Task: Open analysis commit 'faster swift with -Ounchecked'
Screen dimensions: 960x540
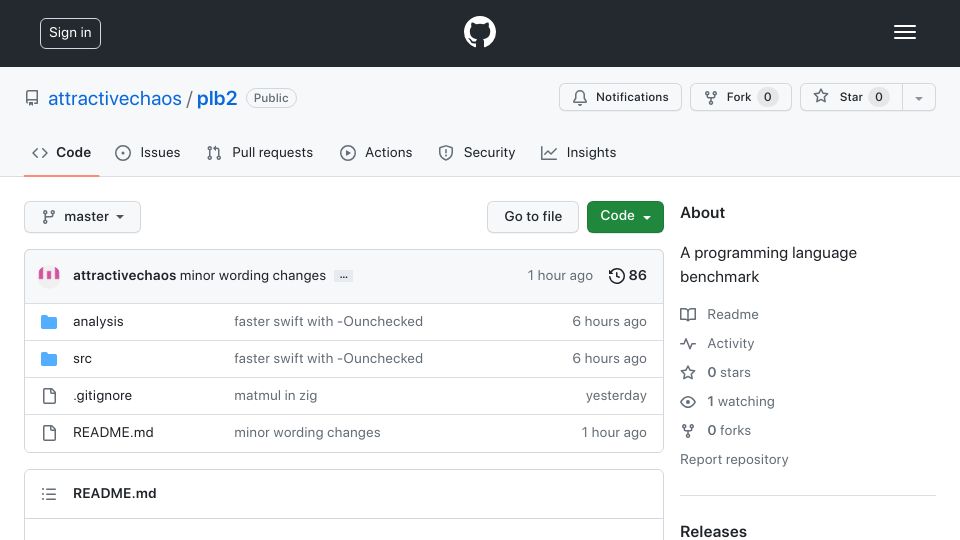Action: point(328,321)
